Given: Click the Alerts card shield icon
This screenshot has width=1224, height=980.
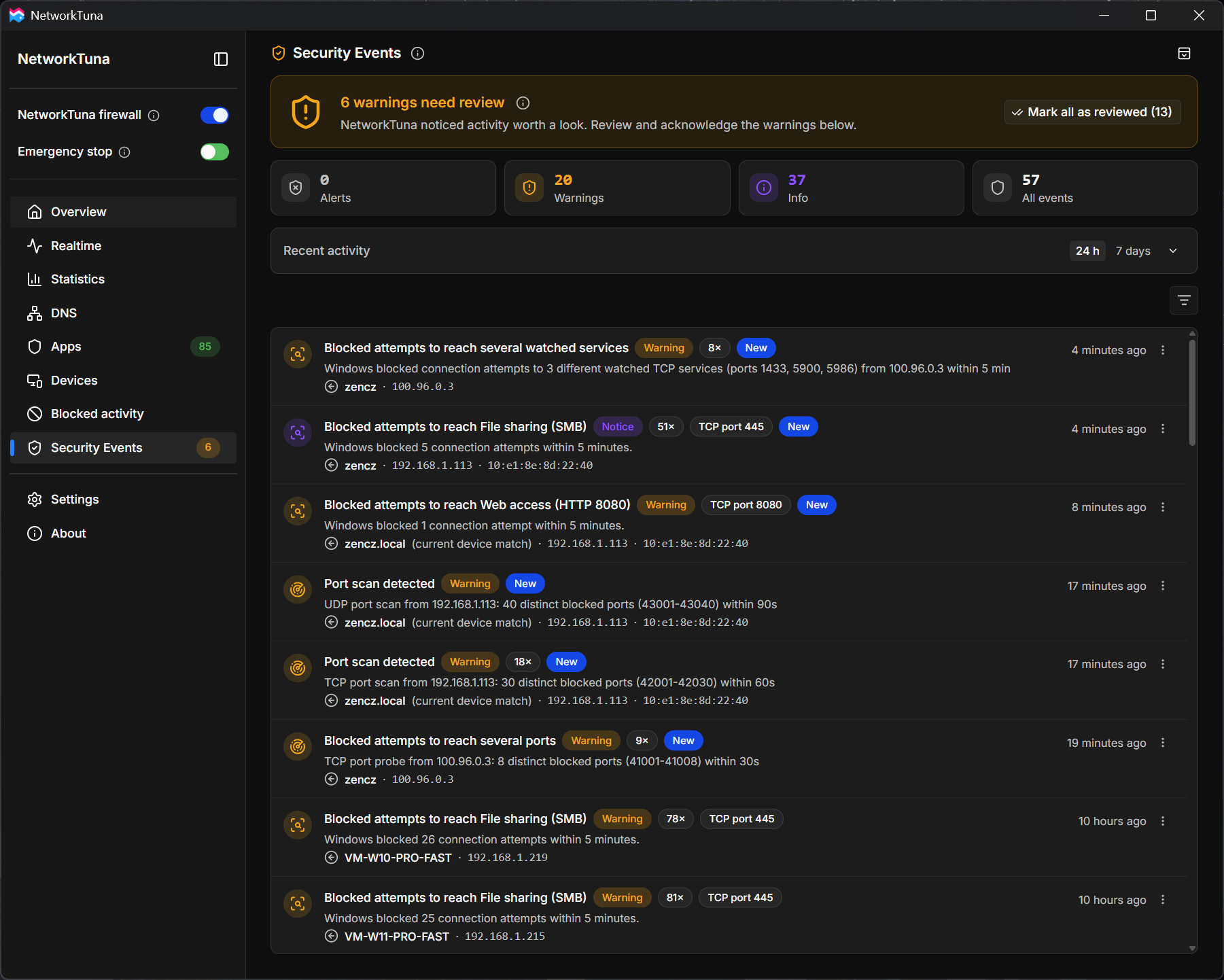Looking at the screenshot, I should (x=296, y=188).
